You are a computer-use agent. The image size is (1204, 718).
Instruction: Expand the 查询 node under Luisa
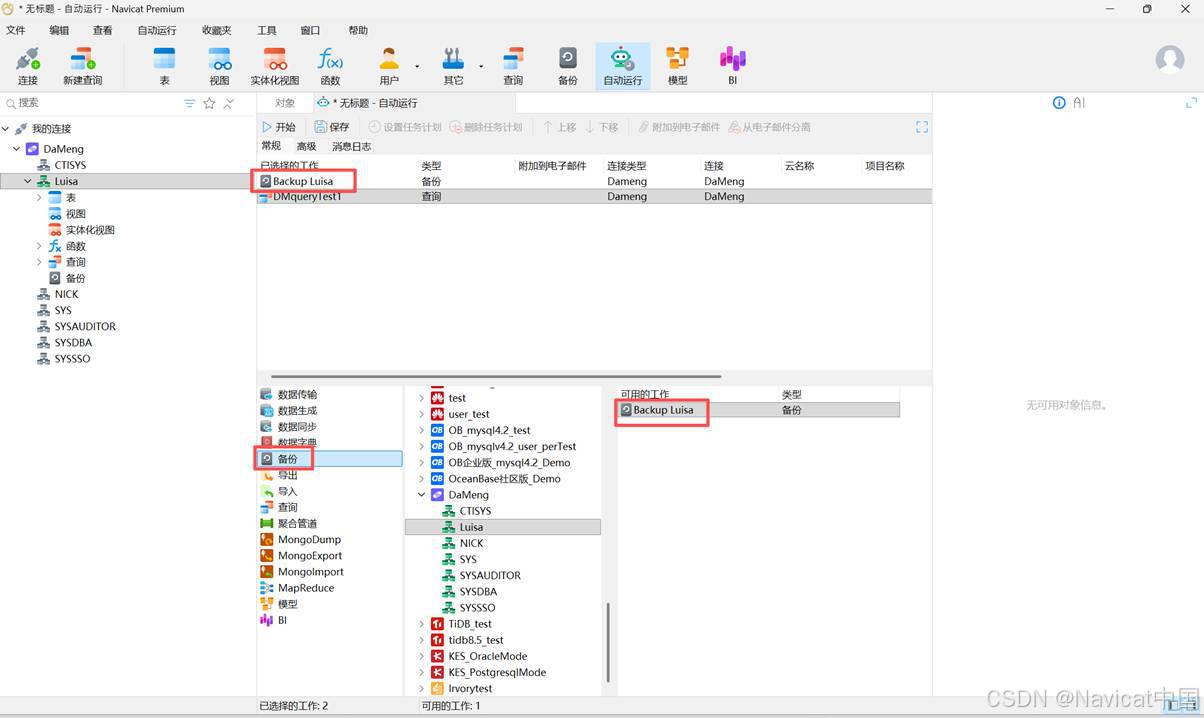click(x=39, y=262)
